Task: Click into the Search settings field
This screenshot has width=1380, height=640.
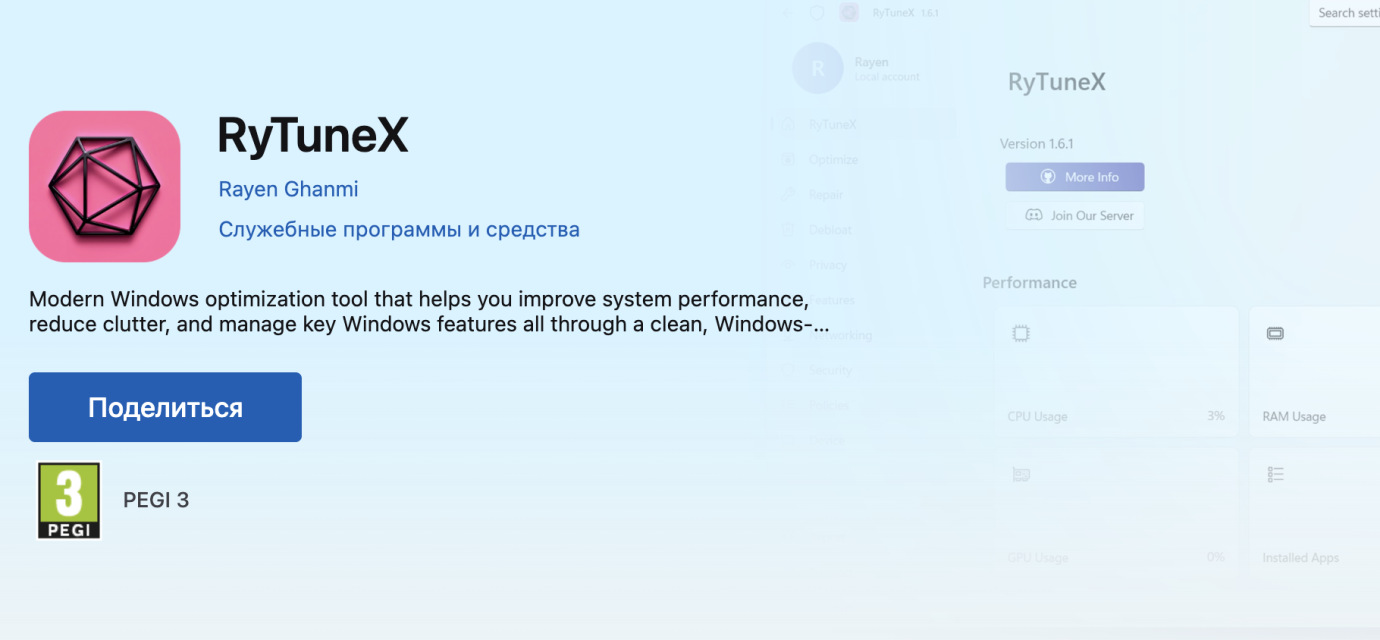Action: coord(1346,13)
